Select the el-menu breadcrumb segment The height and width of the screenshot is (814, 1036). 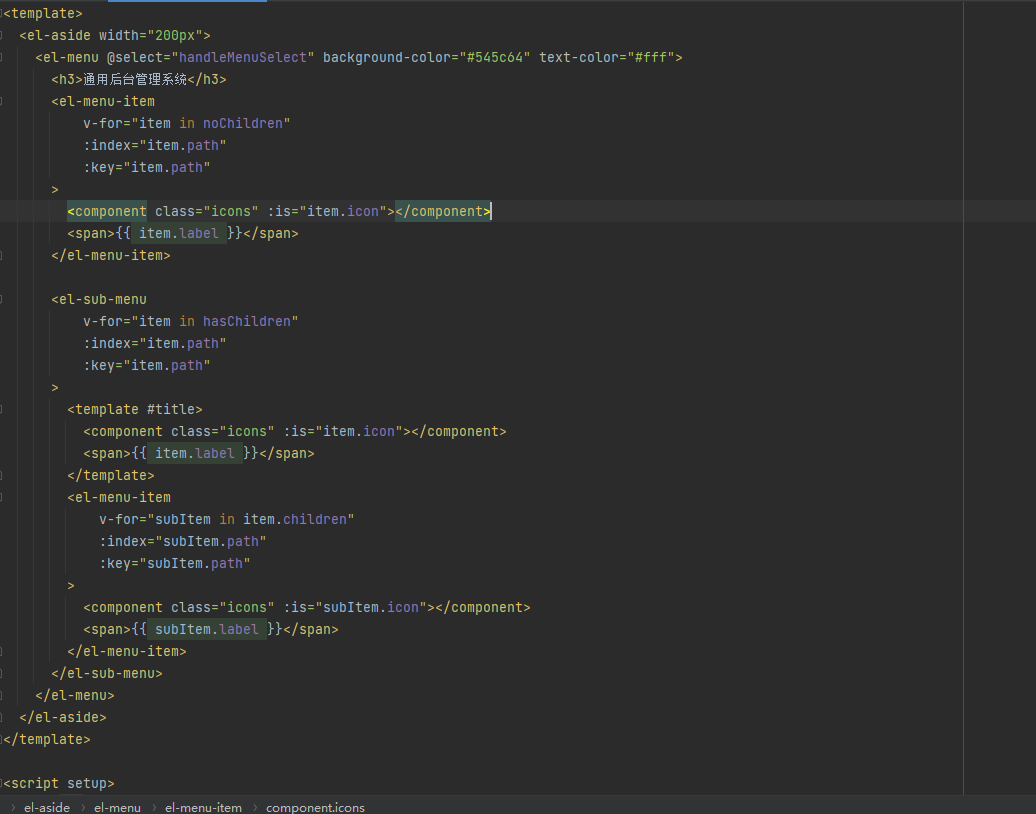117,807
